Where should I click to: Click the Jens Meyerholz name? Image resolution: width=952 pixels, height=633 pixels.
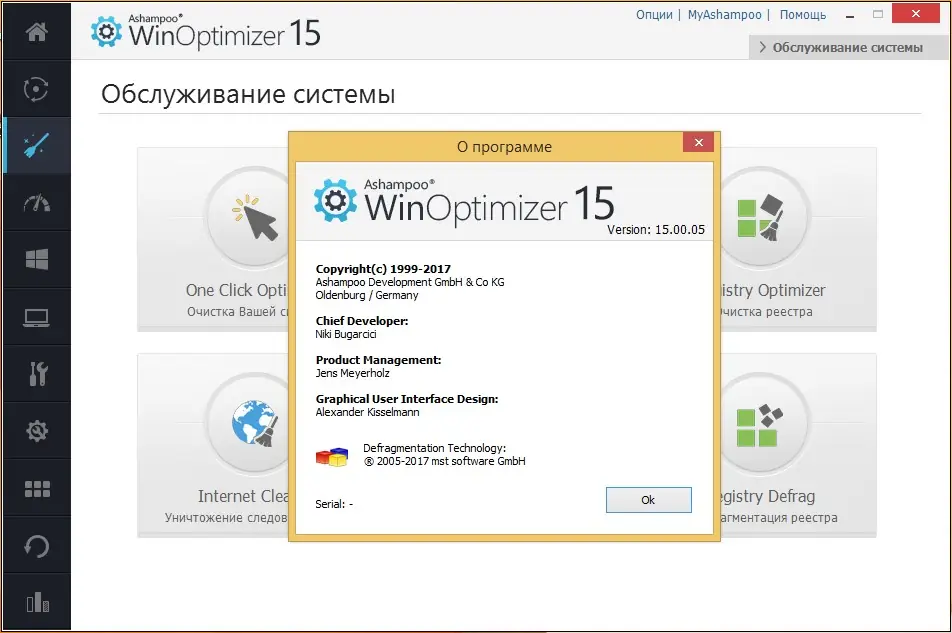(x=352, y=373)
